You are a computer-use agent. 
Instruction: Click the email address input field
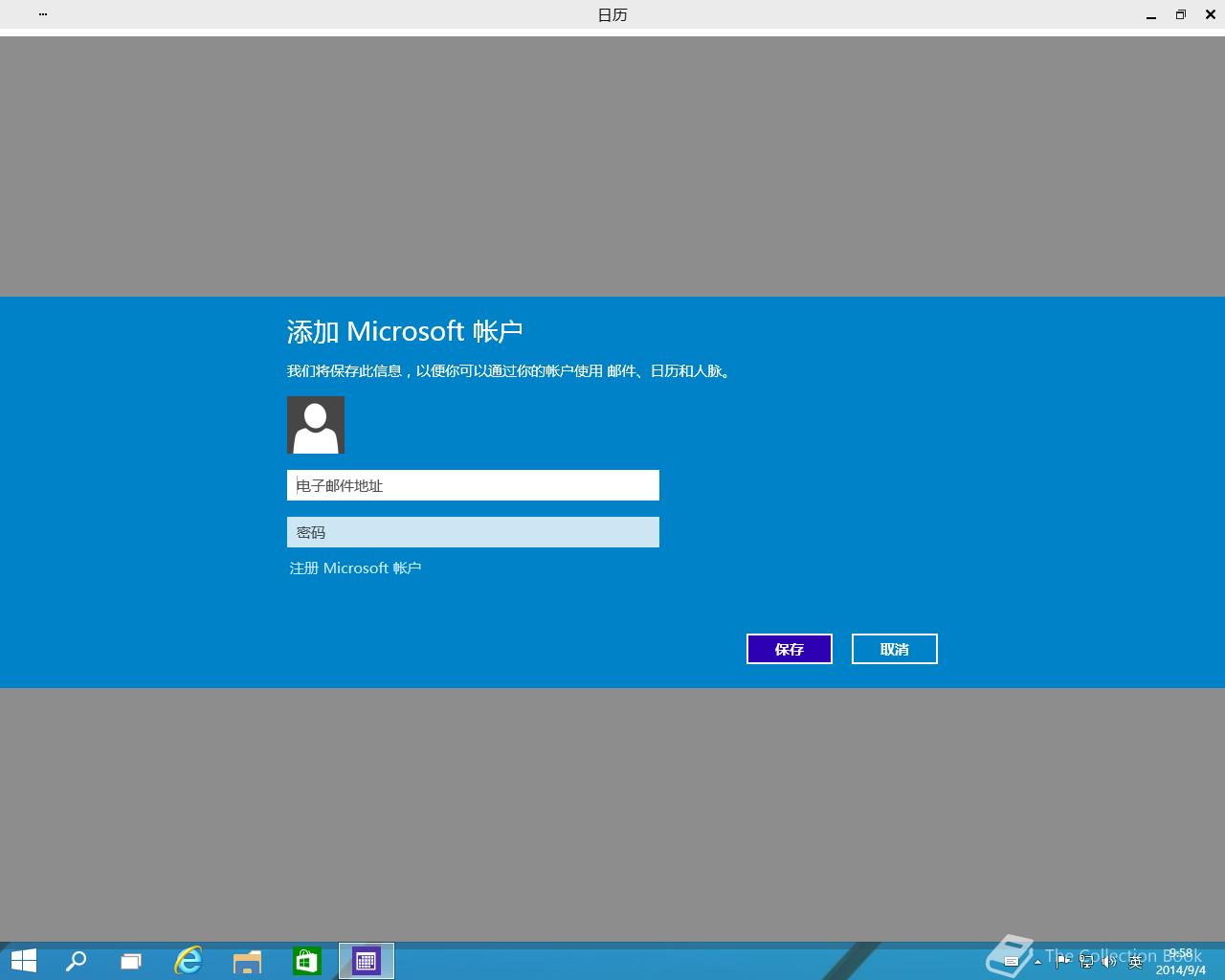click(x=473, y=485)
